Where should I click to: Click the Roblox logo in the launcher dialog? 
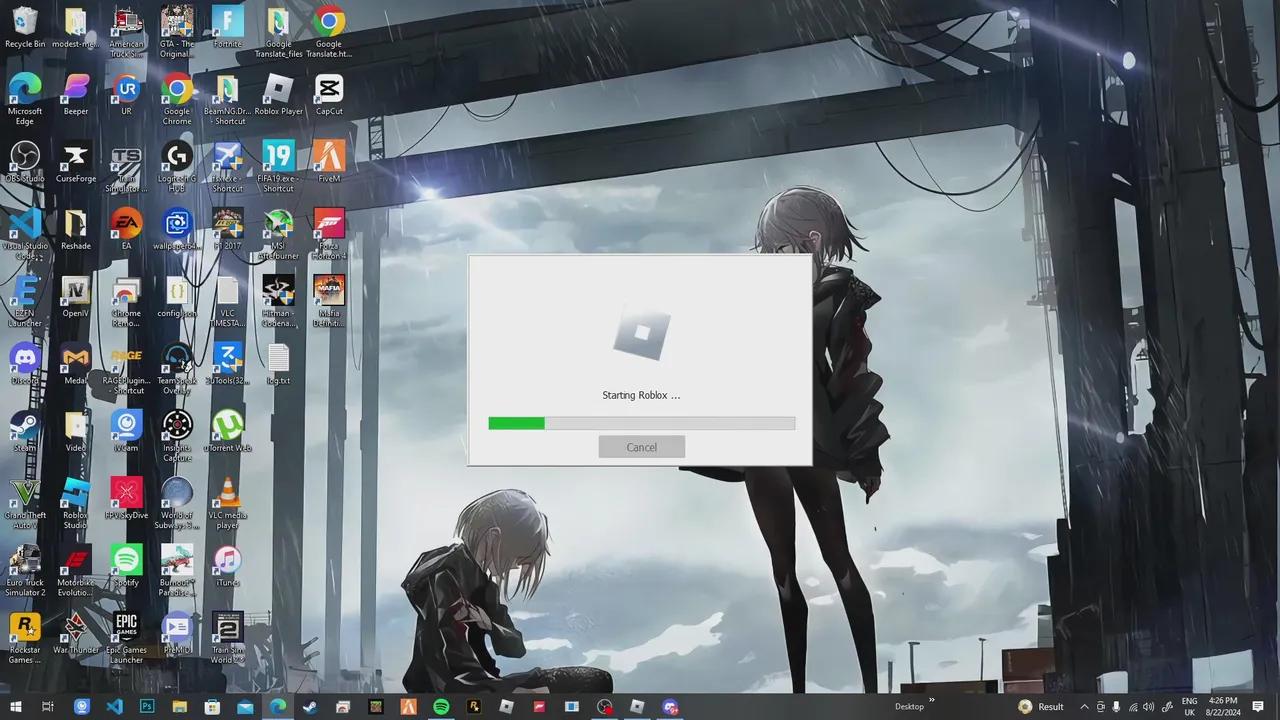coord(641,332)
